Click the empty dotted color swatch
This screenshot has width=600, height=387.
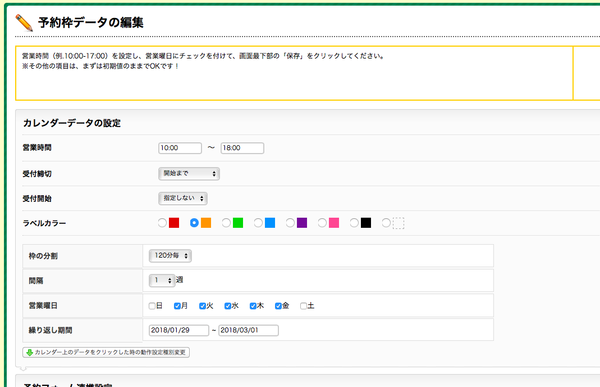(398, 223)
